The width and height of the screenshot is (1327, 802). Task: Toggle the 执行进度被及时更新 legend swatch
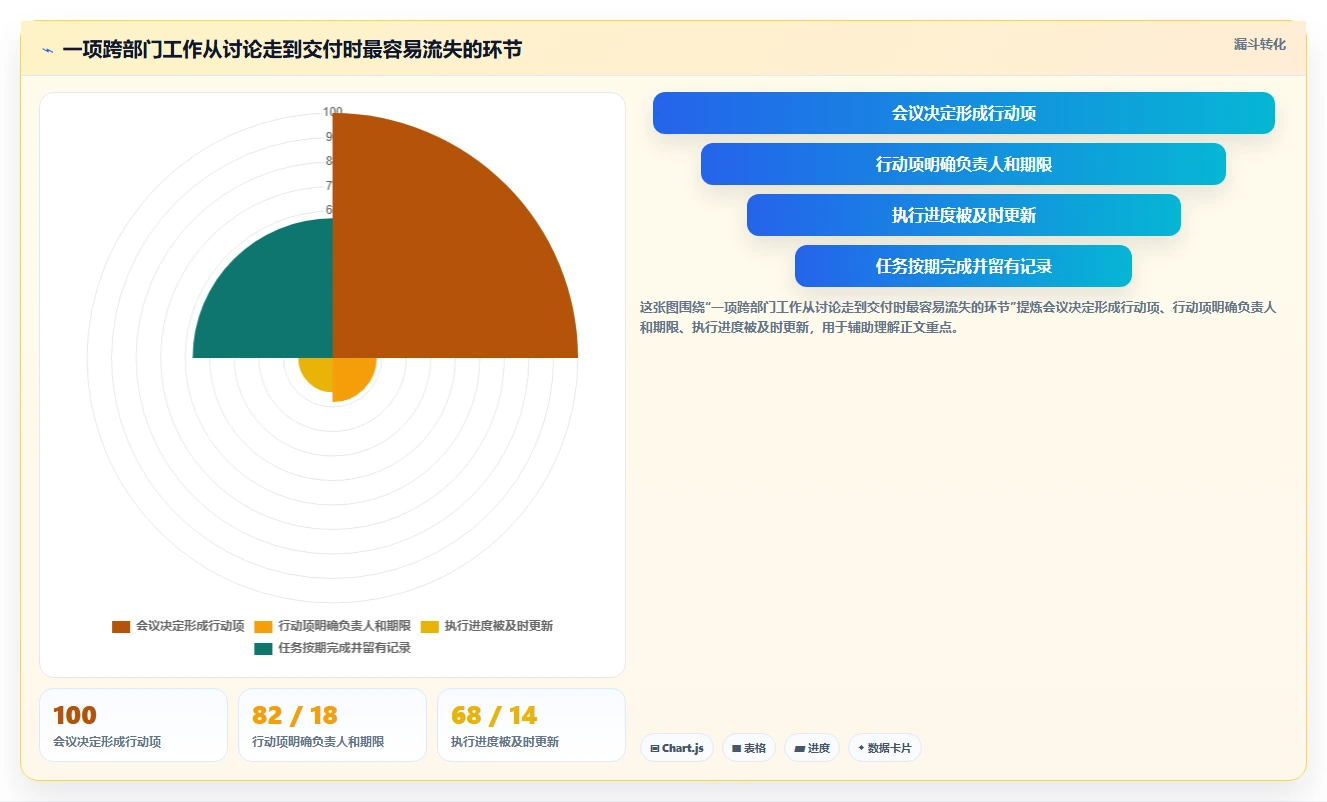[429, 626]
